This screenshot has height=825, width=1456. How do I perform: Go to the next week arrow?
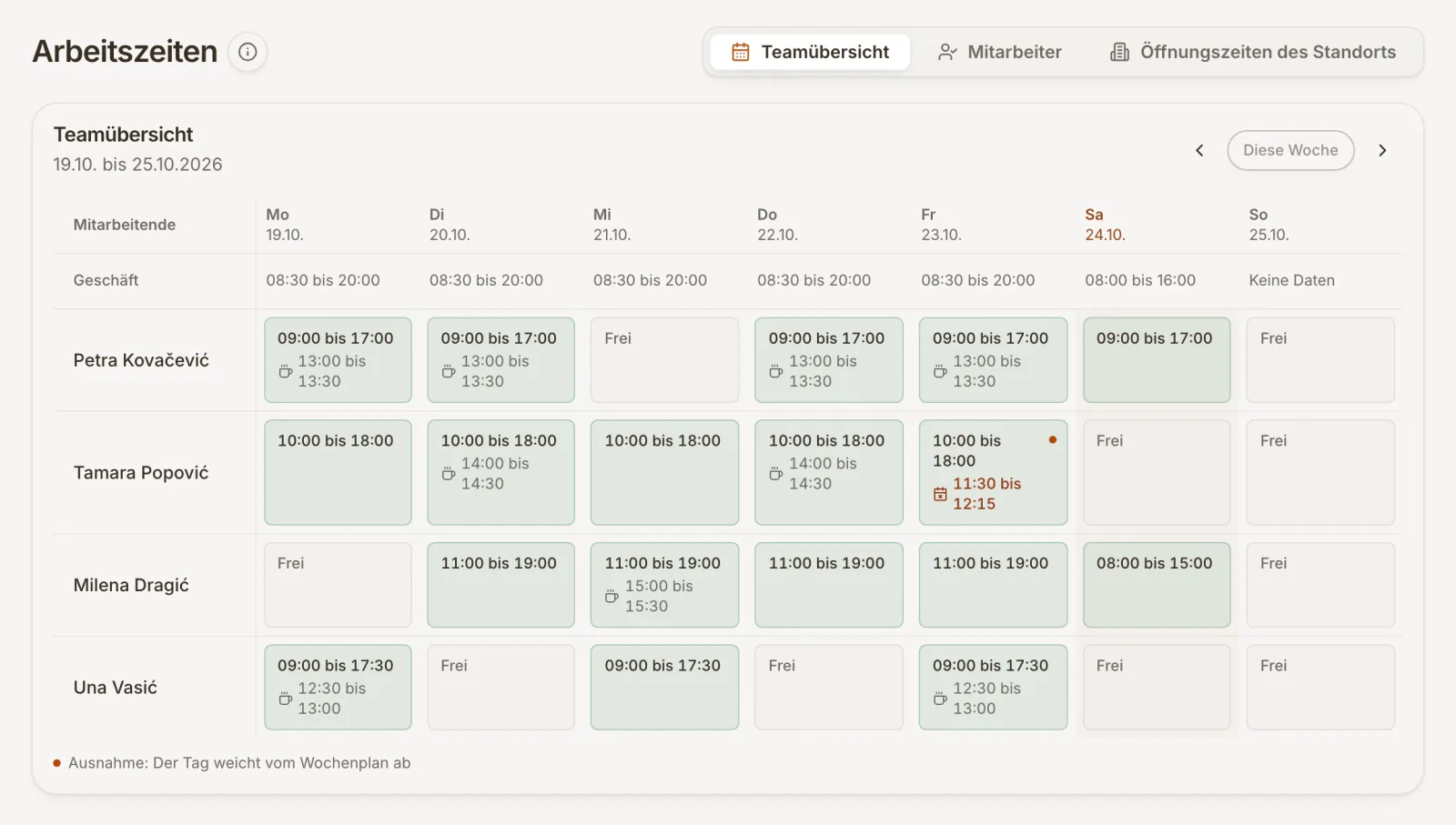click(1382, 150)
